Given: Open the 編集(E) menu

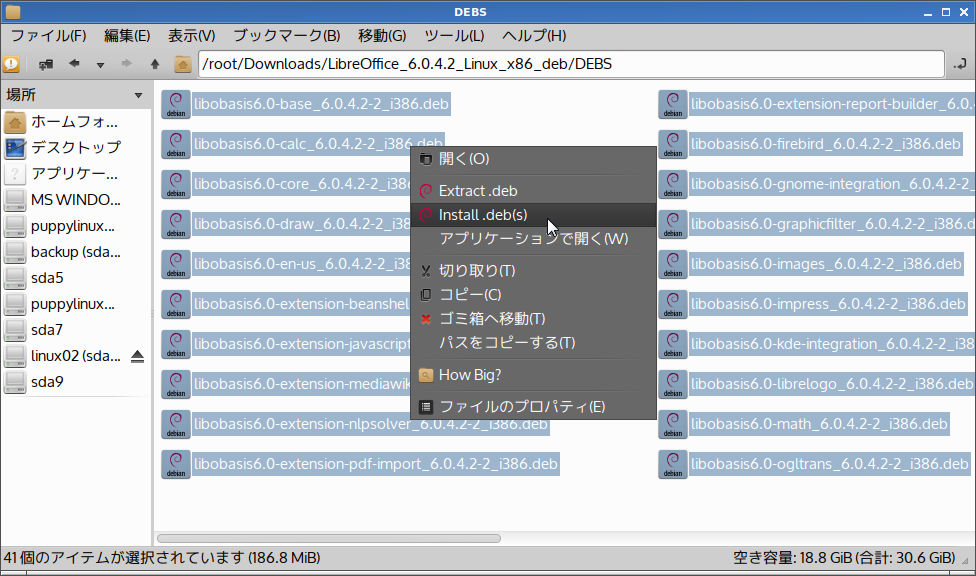Looking at the screenshot, I should 127,35.
